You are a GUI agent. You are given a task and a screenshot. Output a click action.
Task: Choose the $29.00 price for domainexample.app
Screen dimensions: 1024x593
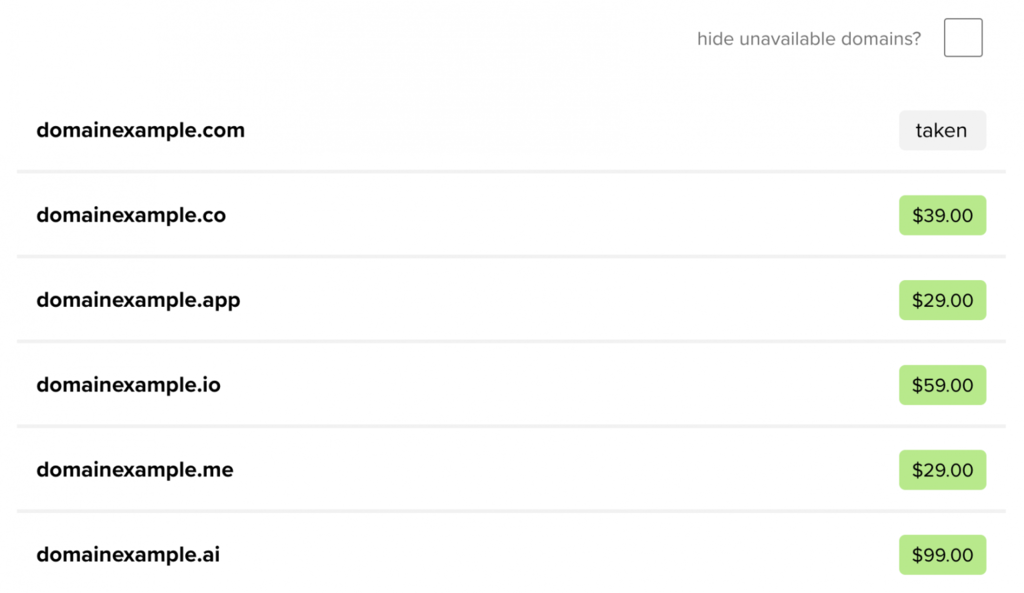(942, 300)
